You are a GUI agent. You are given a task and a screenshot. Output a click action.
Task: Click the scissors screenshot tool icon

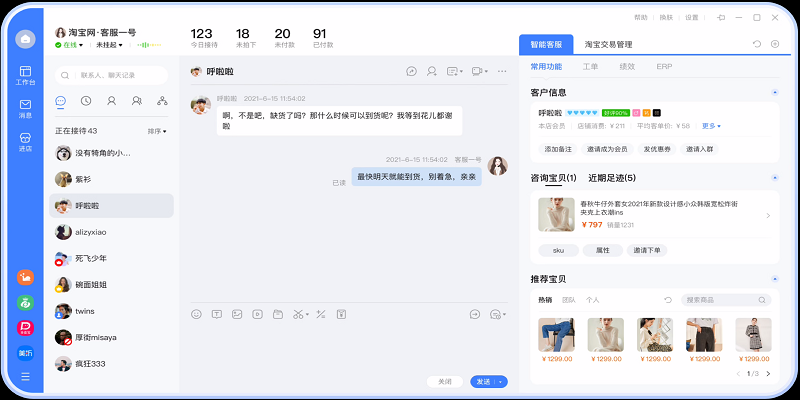pyautogui.click(x=298, y=314)
